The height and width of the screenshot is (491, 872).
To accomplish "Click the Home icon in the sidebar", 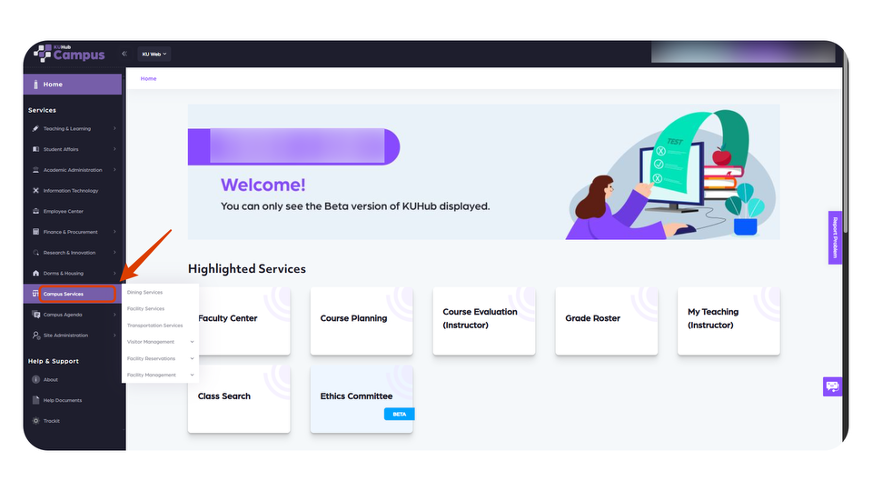I will (36, 85).
